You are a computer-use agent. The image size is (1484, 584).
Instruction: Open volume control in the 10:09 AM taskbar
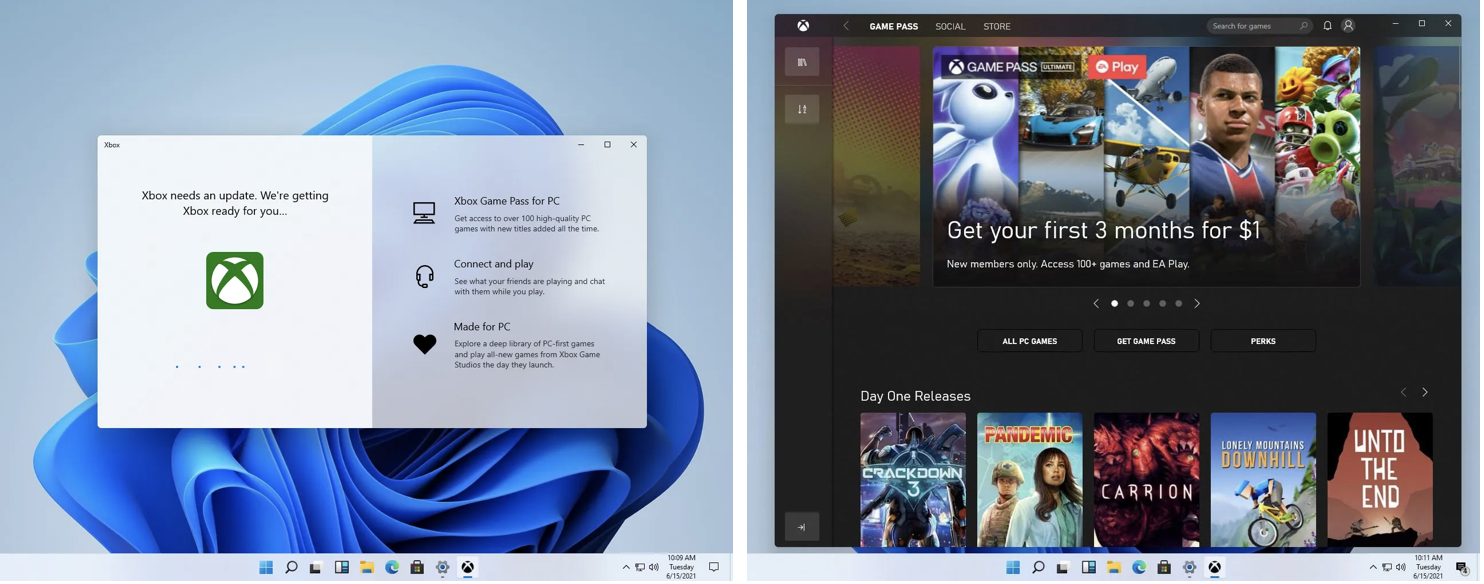click(x=655, y=569)
